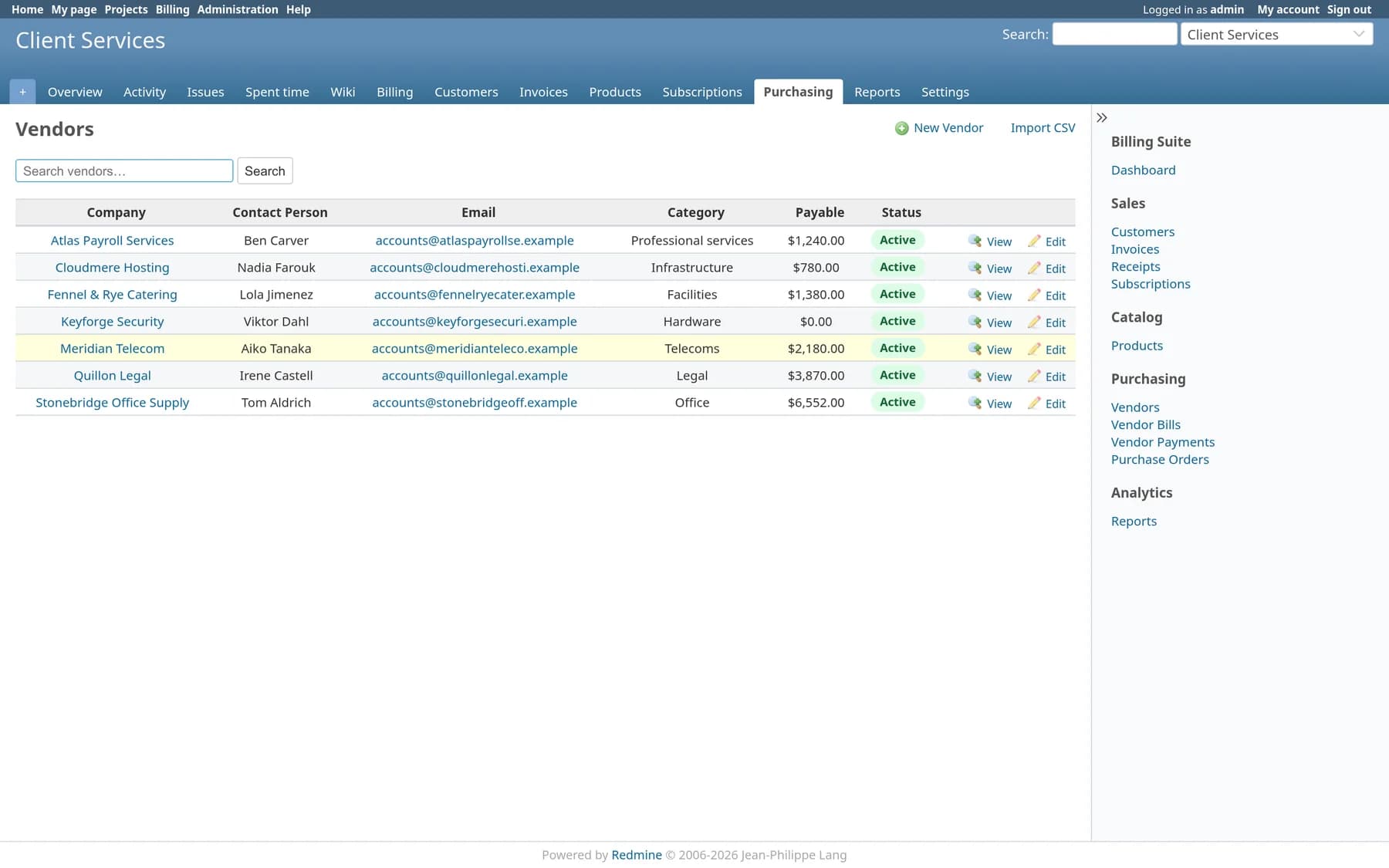Screen dimensions: 1389x868
Task: Select Administration in the top menu
Action: (238, 9)
